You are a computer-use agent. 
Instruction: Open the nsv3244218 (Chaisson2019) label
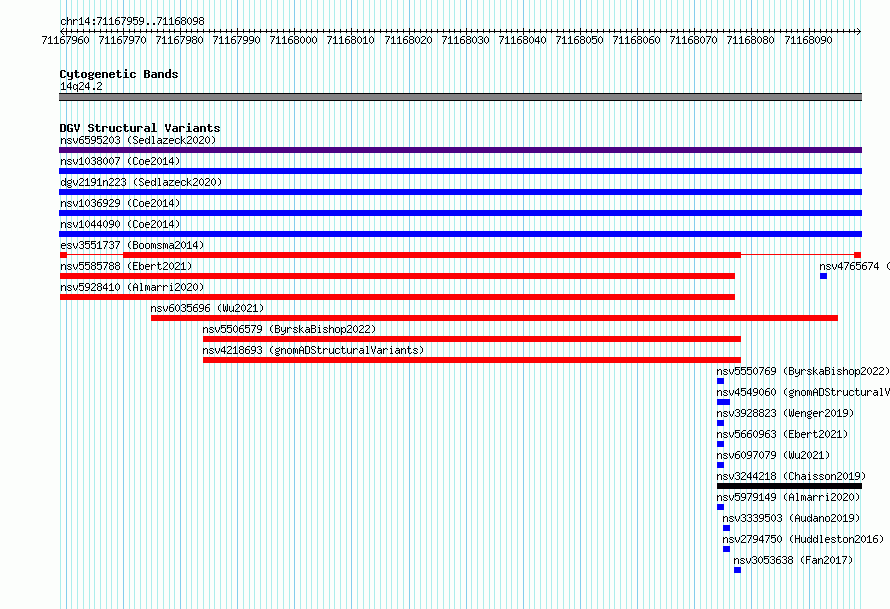[x=791, y=476]
